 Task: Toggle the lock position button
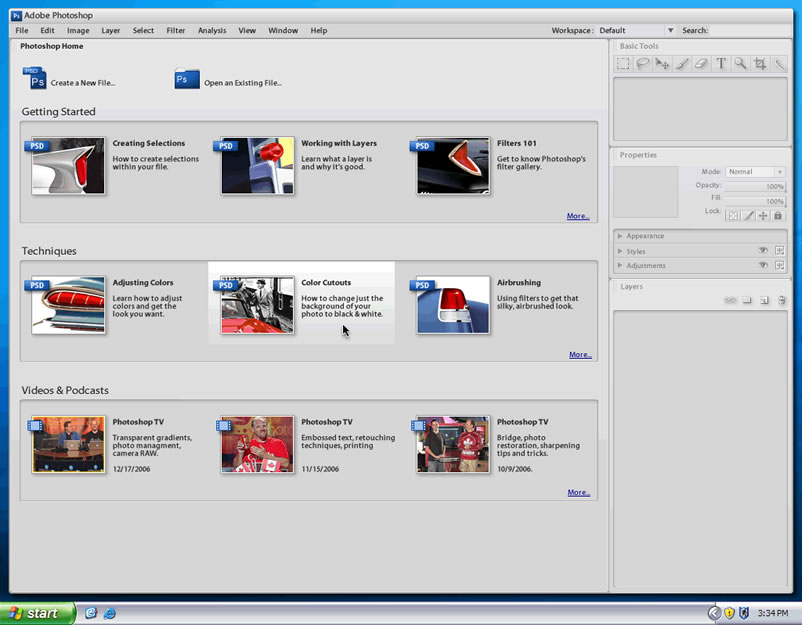[763, 216]
